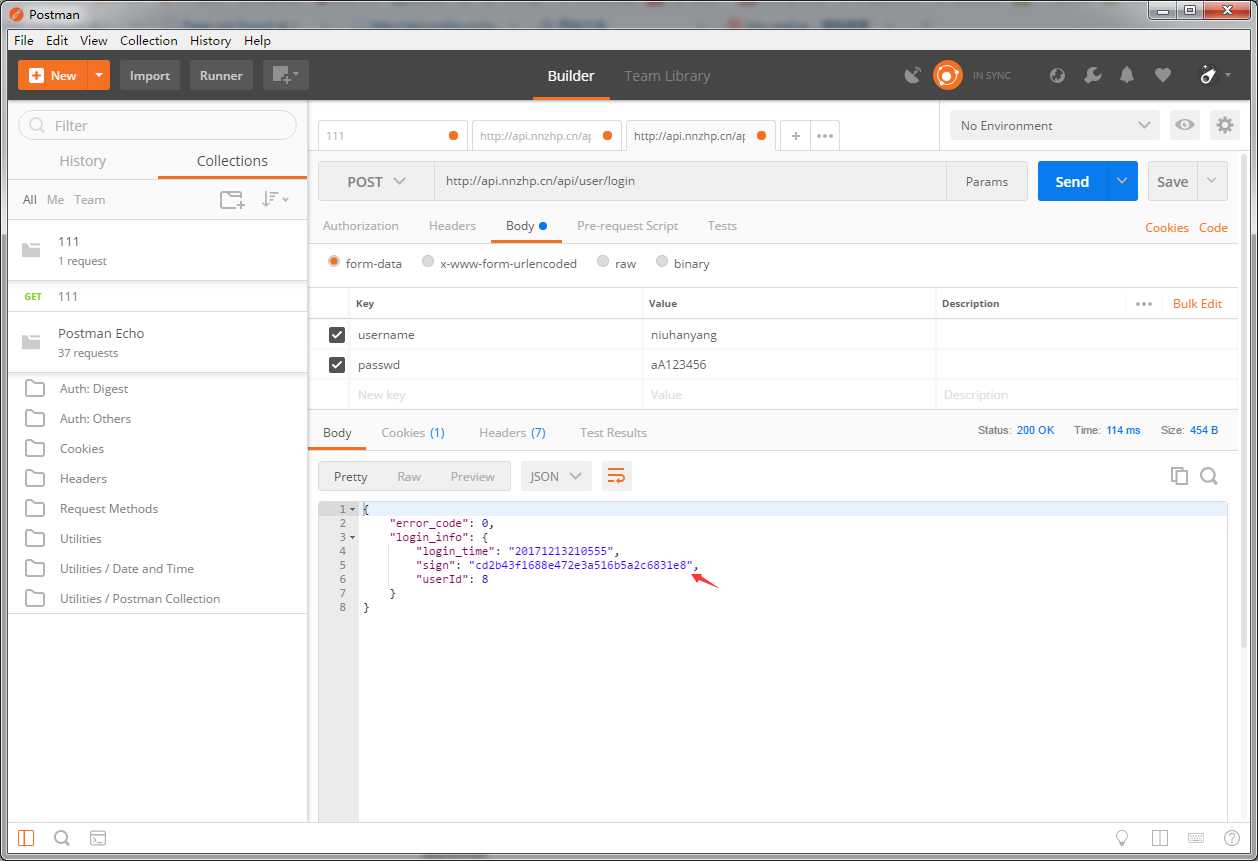Open the tab options ellipsis menu
The image size is (1258, 861).
825,135
